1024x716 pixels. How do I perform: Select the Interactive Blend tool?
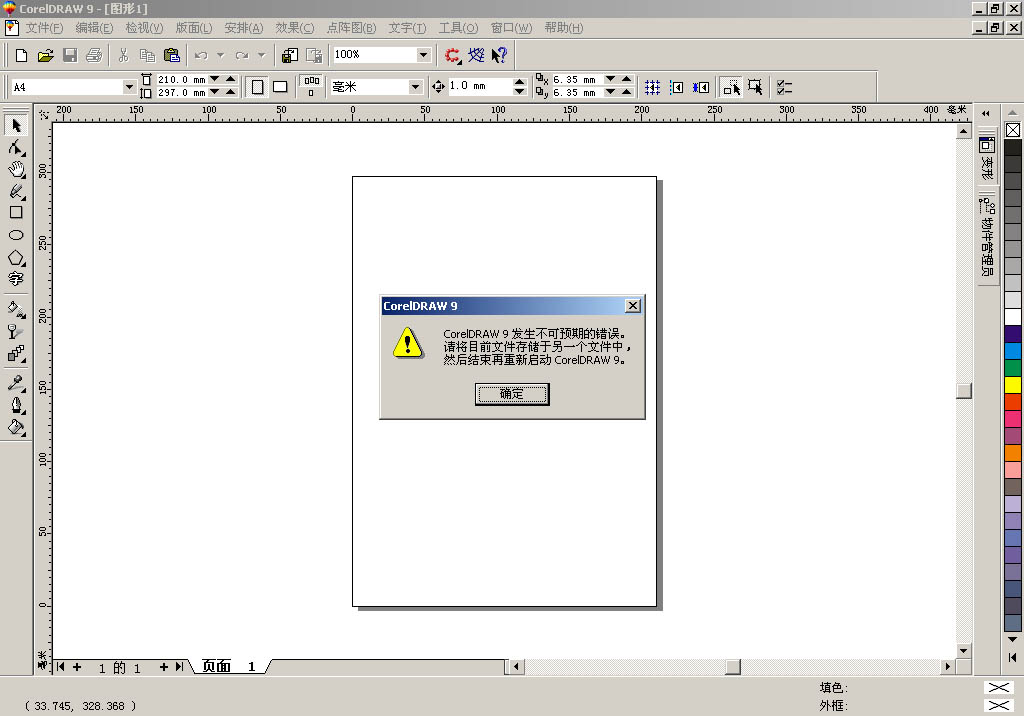16,353
